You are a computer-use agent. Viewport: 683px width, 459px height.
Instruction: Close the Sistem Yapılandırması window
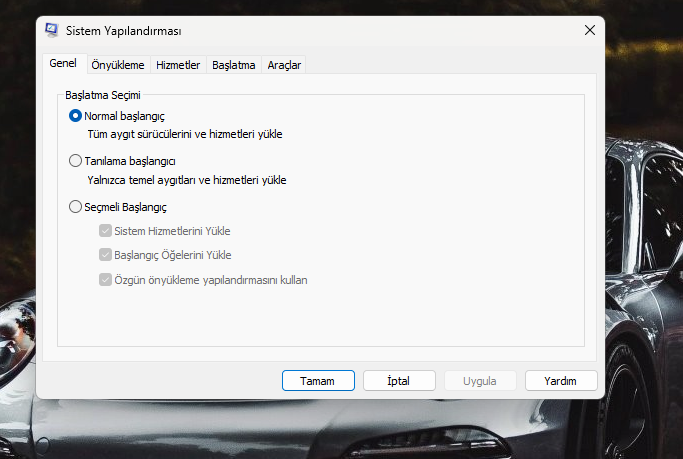tap(590, 30)
